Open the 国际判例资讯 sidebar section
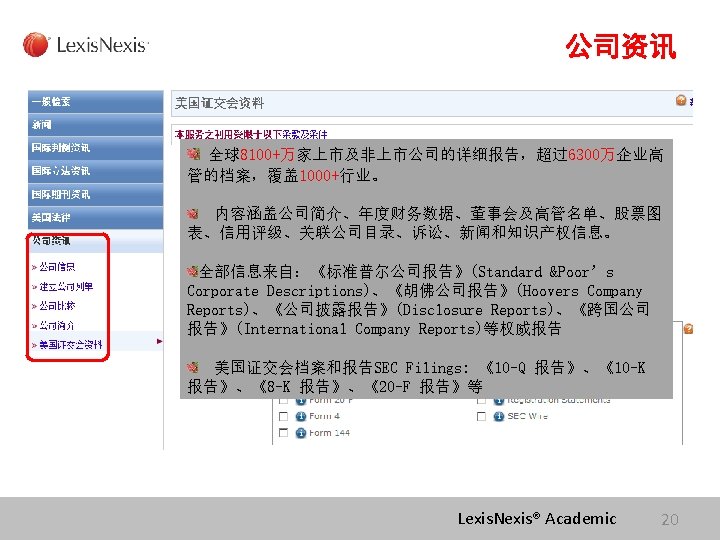The width and height of the screenshot is (720, 540). pos(96,148)
